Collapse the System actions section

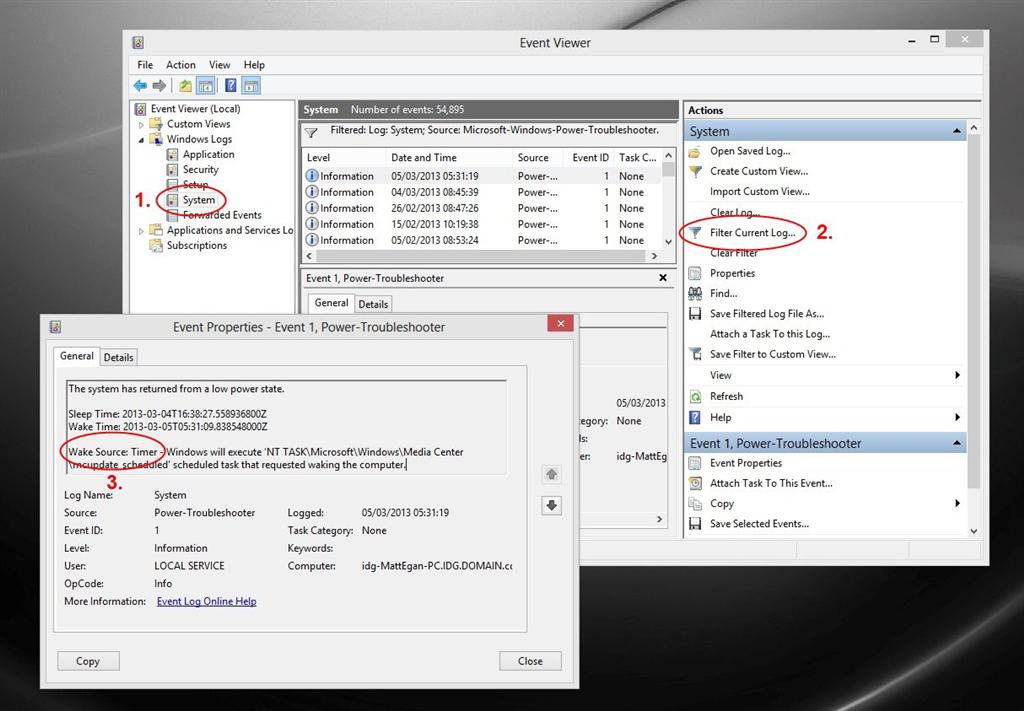click(x=957, y=131)
